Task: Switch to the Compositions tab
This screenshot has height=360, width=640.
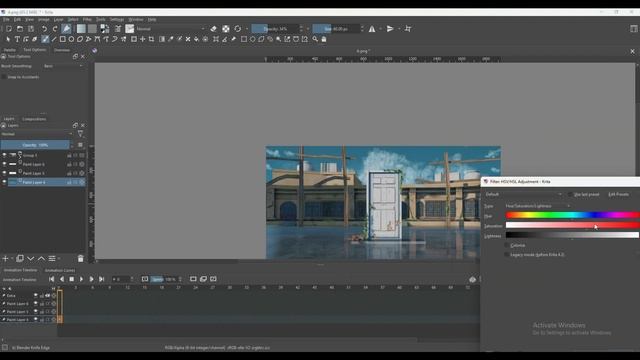Action: point(34,119)
